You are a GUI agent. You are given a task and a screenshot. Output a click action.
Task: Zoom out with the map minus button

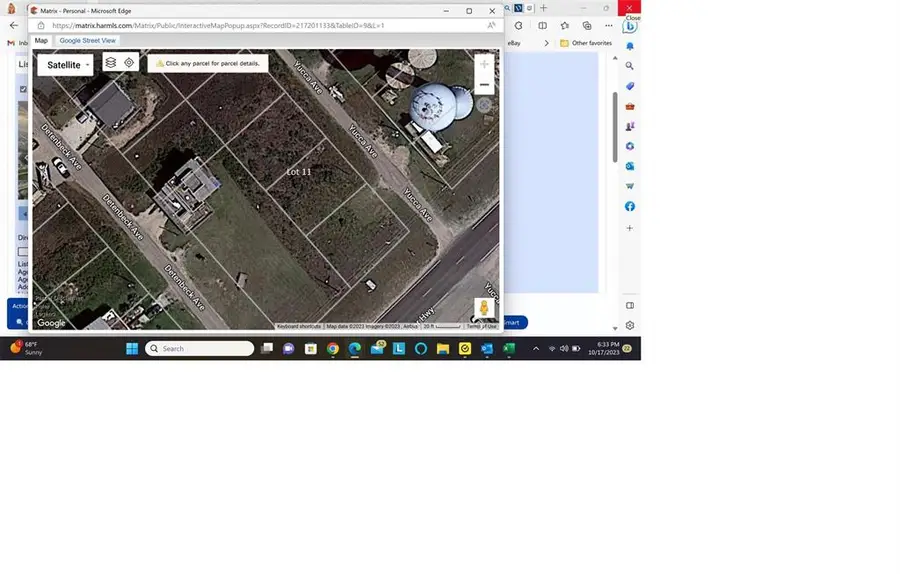click(484, 85)
